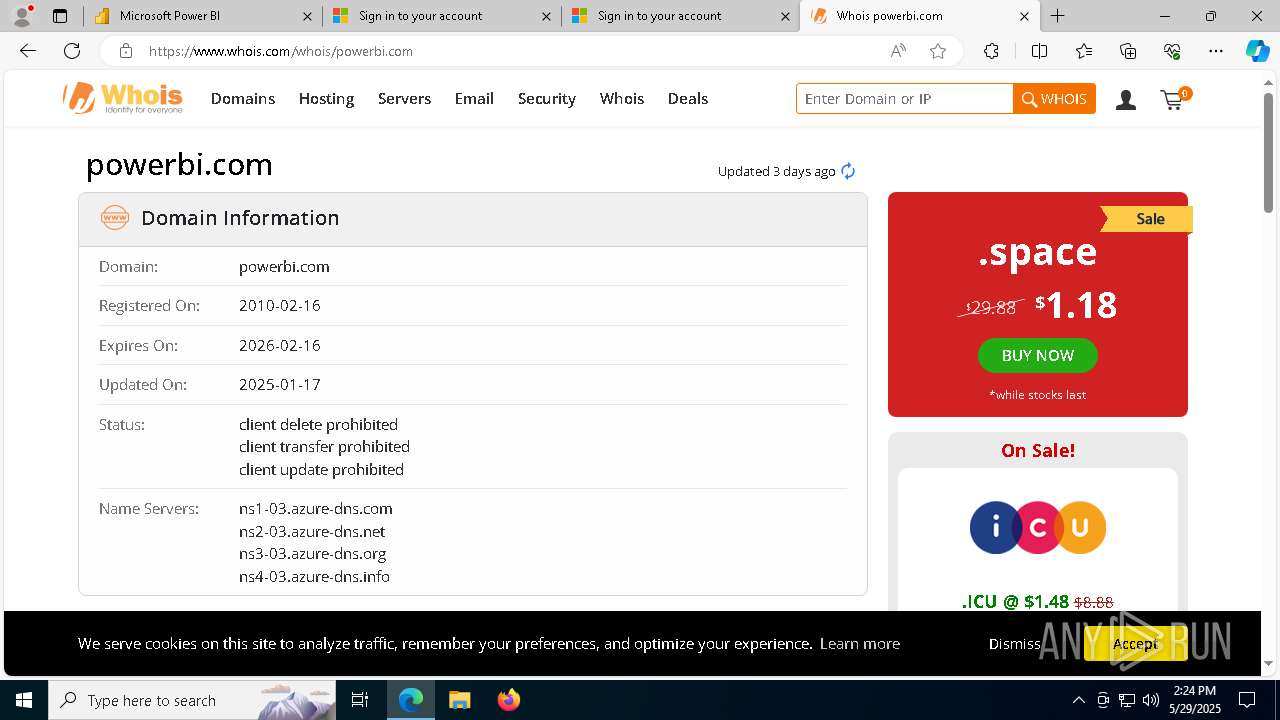Click the Whois logo
The width and height of the screenshot is (1280, 720).
tap(123, 98)
